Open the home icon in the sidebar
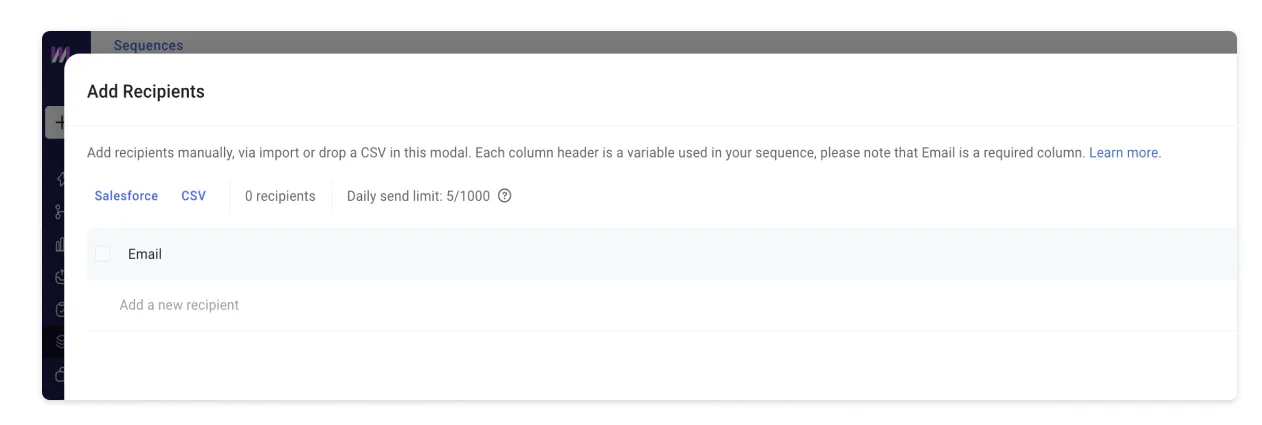The height and width of the screenshot is (425, 1262). click(x=59, y=179)
